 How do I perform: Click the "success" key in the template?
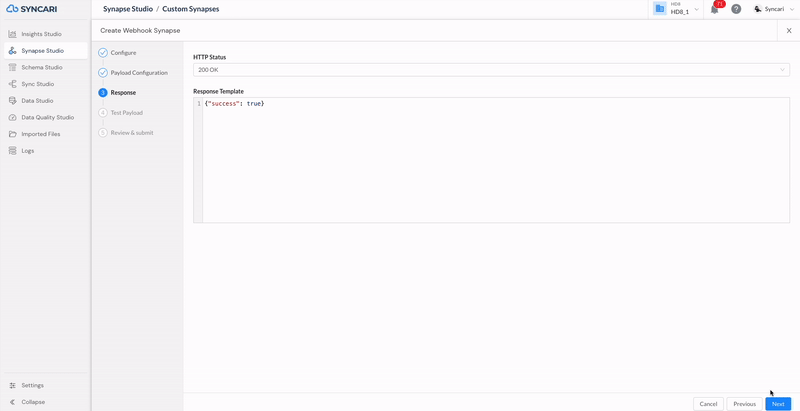pyautogui.click(x=223, y=104)
